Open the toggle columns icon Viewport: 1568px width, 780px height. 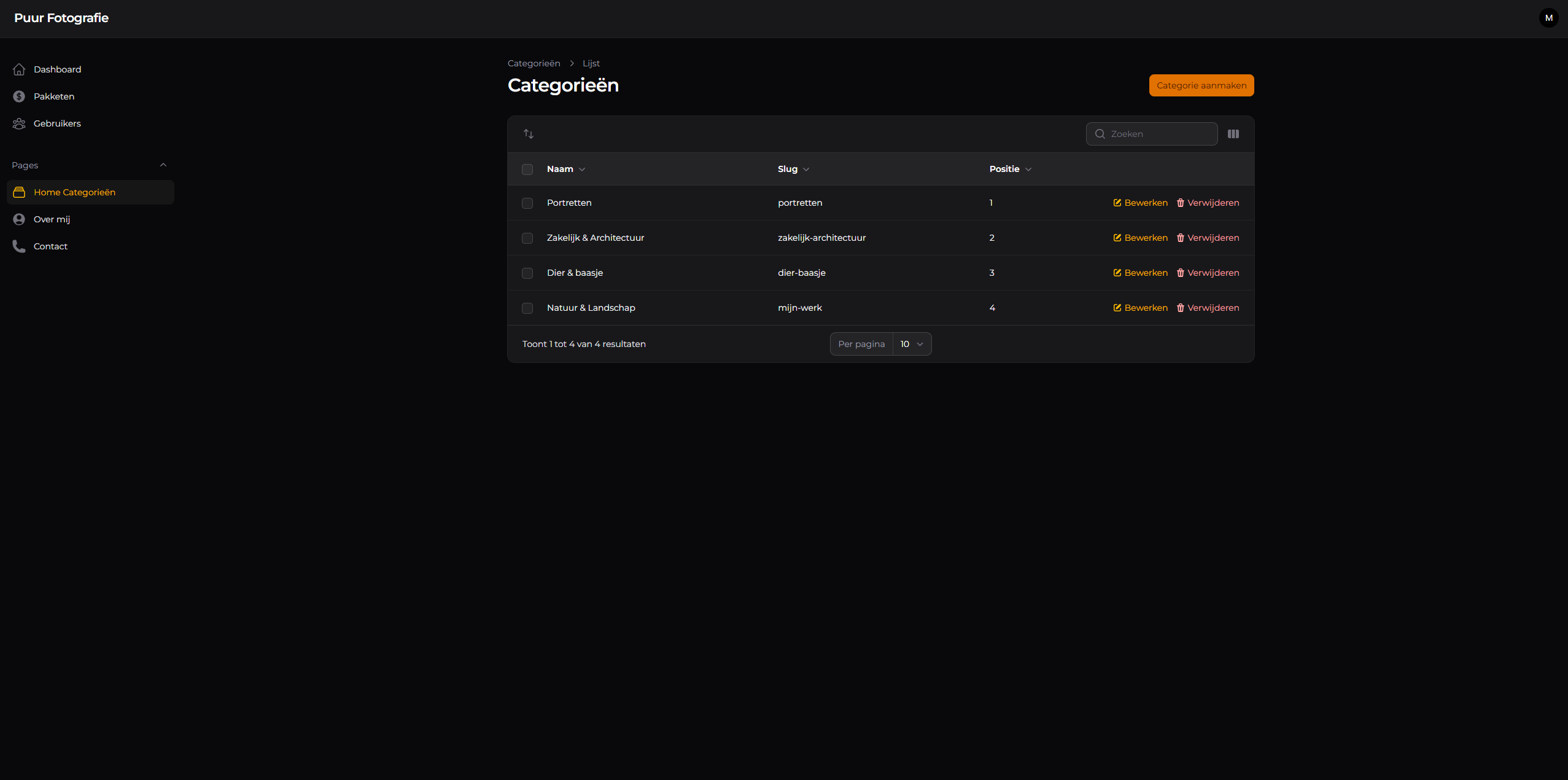pos(1233,134)
